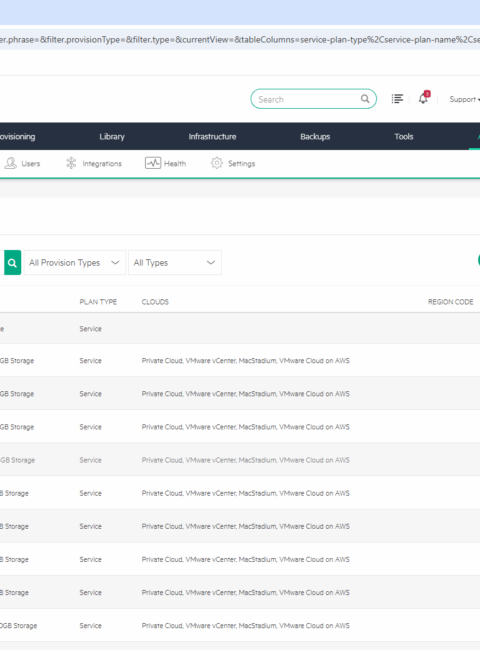Viewport: 480px width, 650px height.
Task: Sort by the CLOUDS column header
Action: tap(155, 302)
